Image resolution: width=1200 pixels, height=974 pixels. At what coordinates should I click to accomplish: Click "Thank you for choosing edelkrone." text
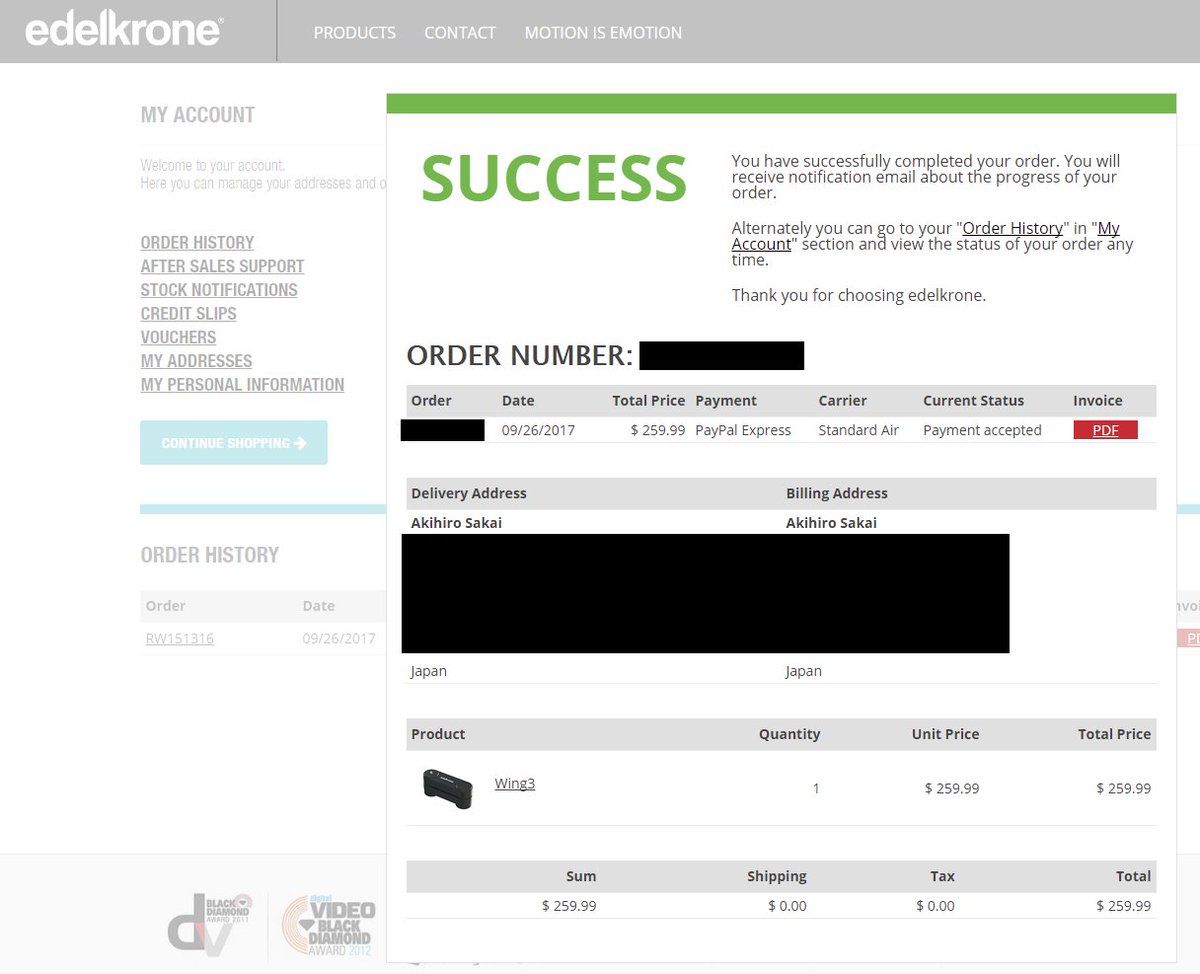point(859,295)
